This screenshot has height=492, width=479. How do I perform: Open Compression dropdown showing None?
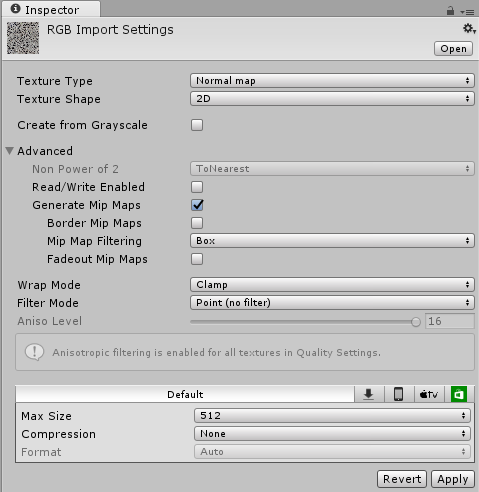(x=332, y=434)
